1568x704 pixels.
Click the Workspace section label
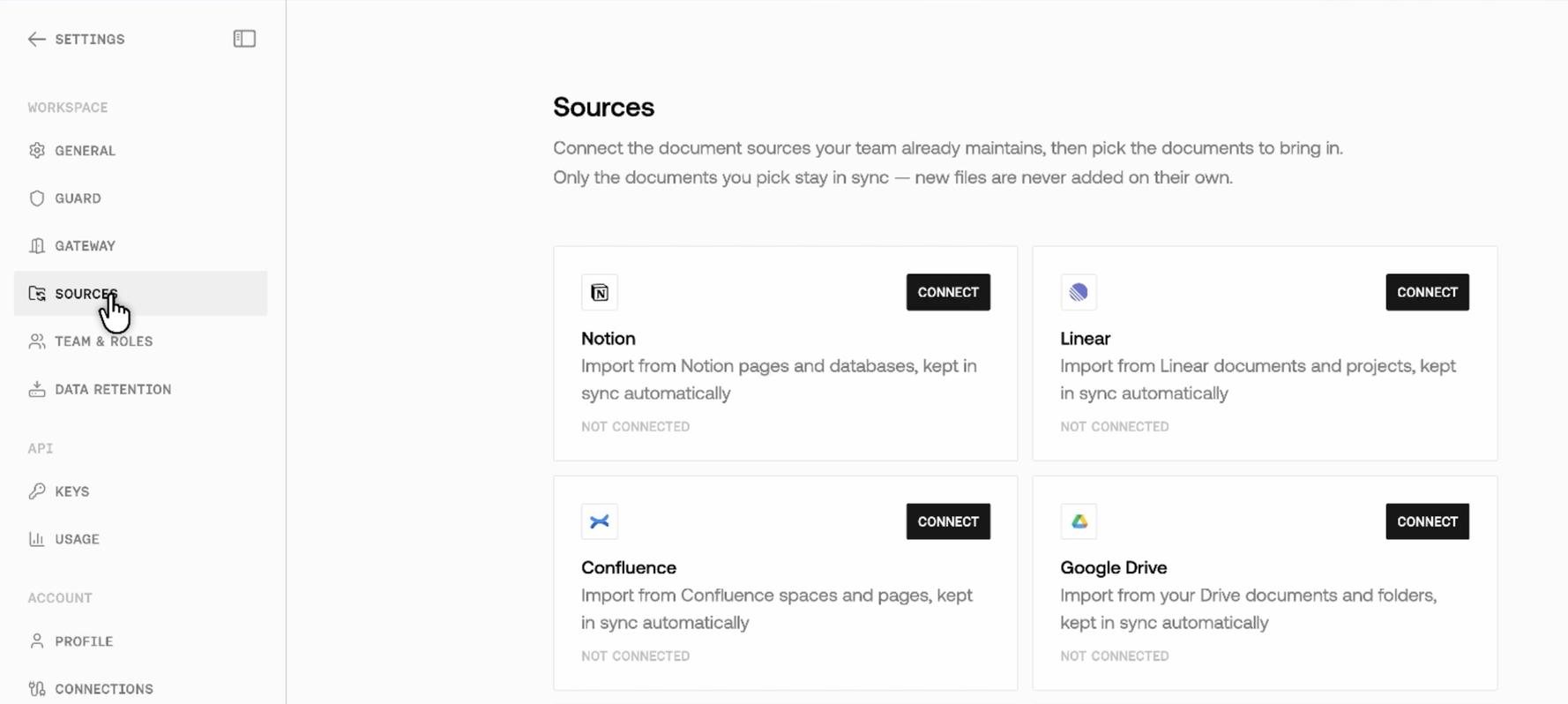pyautogui.click(x=68, y=108)
